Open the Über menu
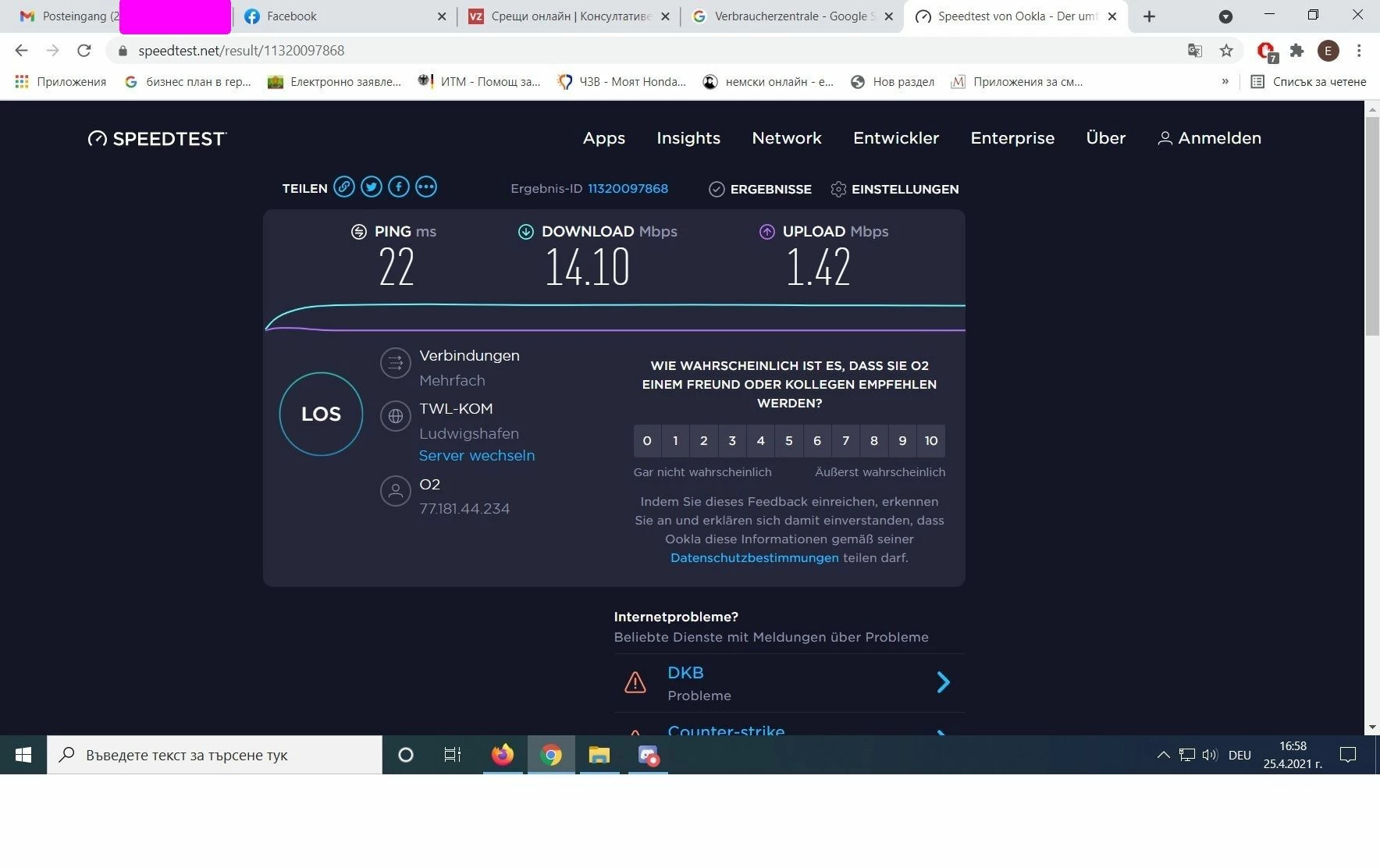 point(1106,138)
